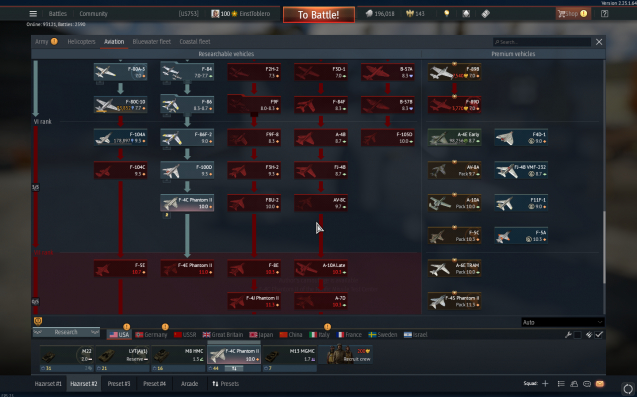Open the hamburger main menu icon
The width and height of the screenshot is (637, 397).
point(33,14)
